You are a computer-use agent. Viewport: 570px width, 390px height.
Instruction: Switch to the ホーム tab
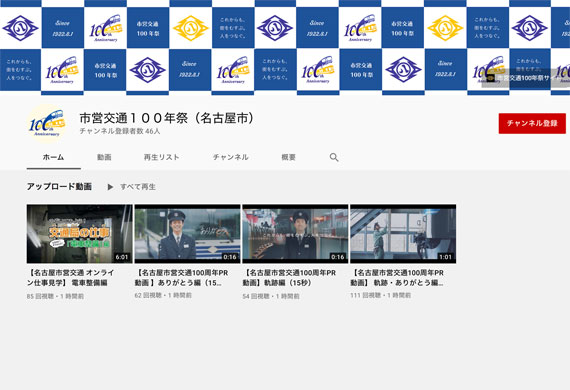tap(53, 157)
